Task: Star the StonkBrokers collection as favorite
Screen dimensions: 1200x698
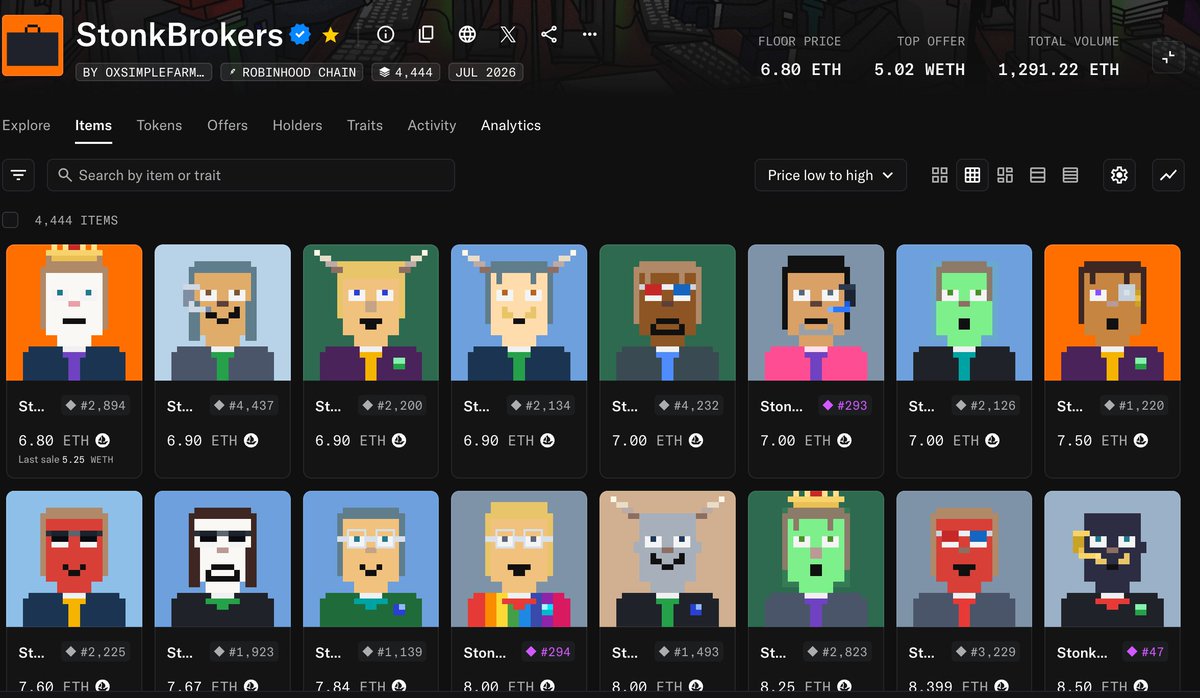Action: click(331, 35)
